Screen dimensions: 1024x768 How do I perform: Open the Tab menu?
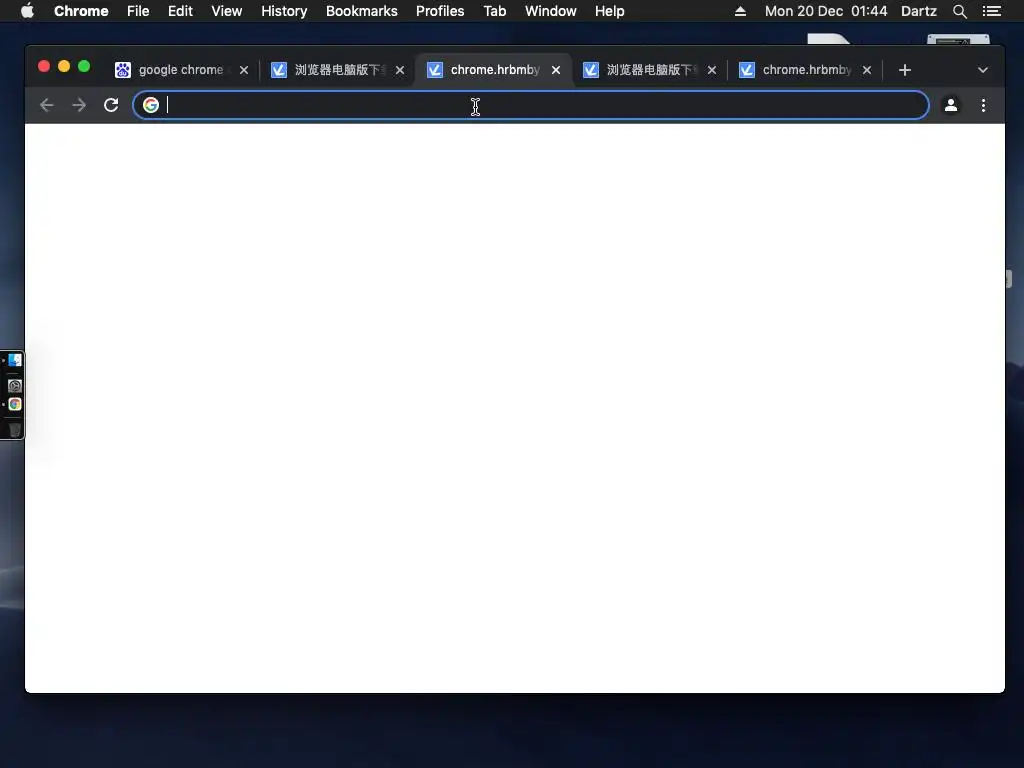[495, 11]
